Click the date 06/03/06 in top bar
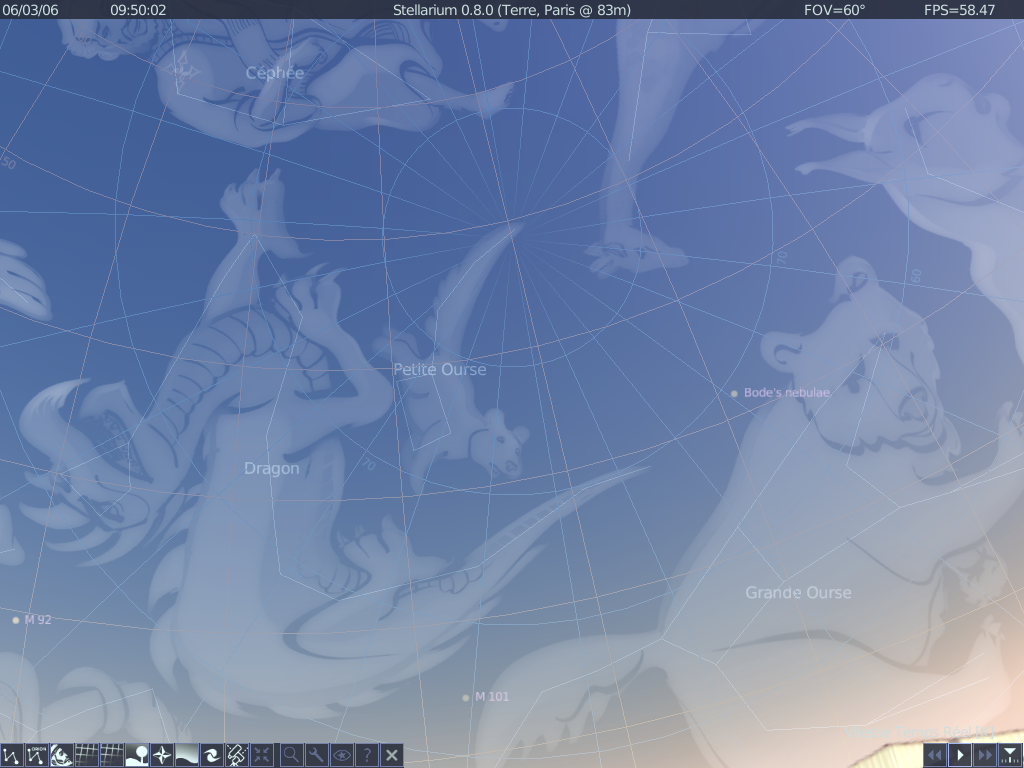Screen dimensions: 1024x768 [30, 10]
